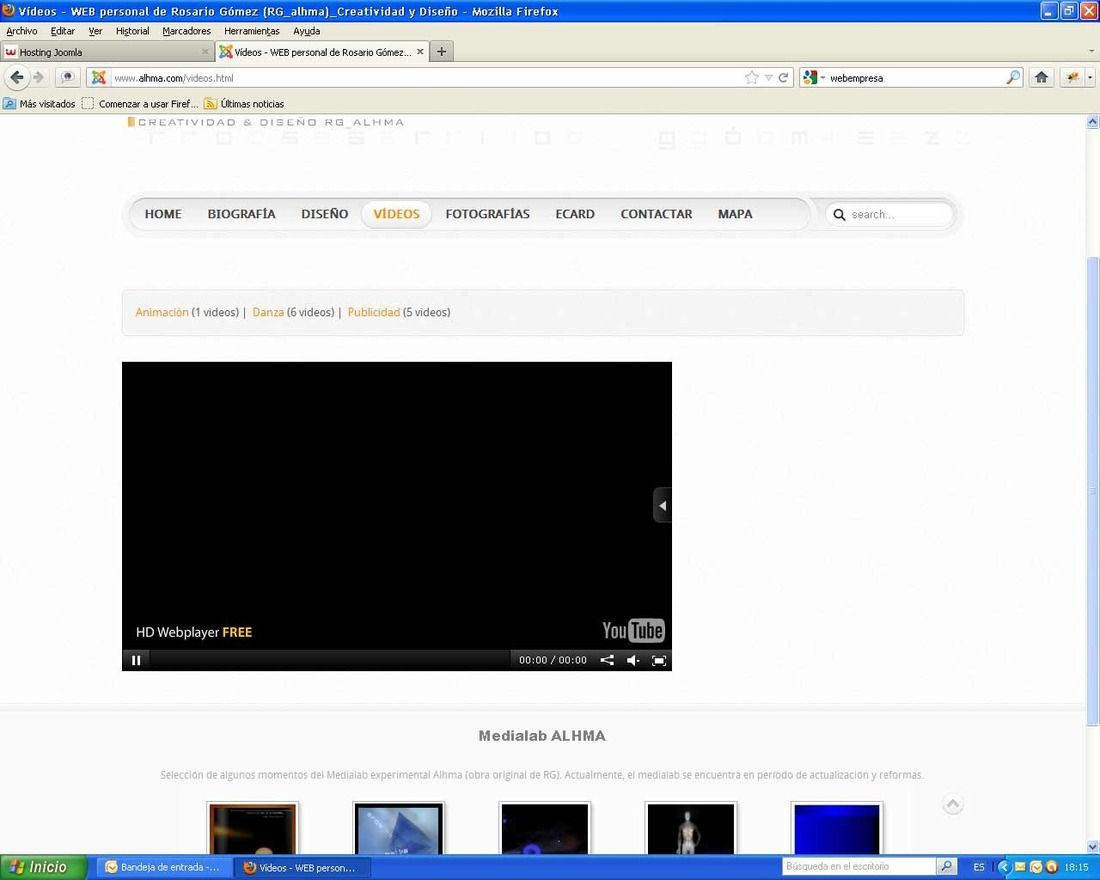The width and height of the screenshot is (1100, 880).
Task: Open the Windows Inicio start button
Action: [43, 867]
